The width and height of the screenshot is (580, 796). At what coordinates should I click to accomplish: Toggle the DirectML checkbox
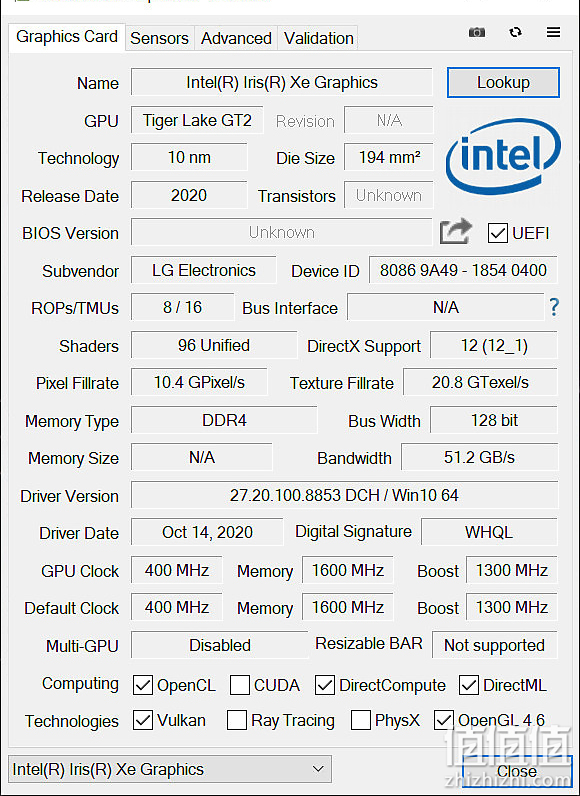[468, 685]
